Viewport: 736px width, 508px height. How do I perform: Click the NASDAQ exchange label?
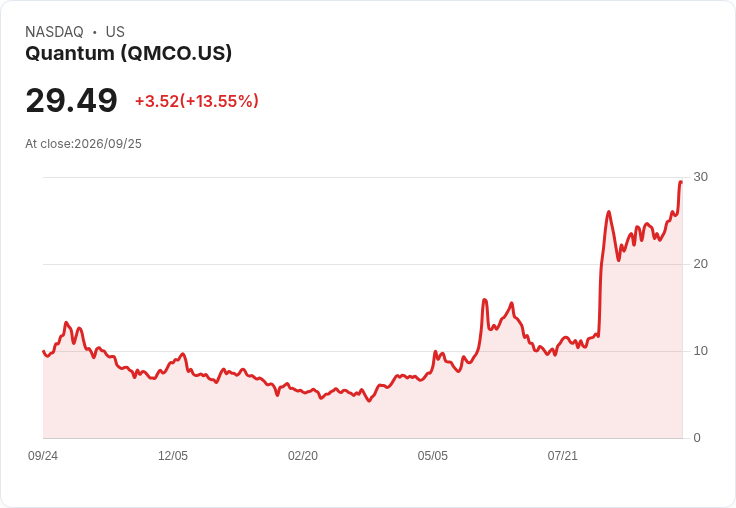(54, 31)
